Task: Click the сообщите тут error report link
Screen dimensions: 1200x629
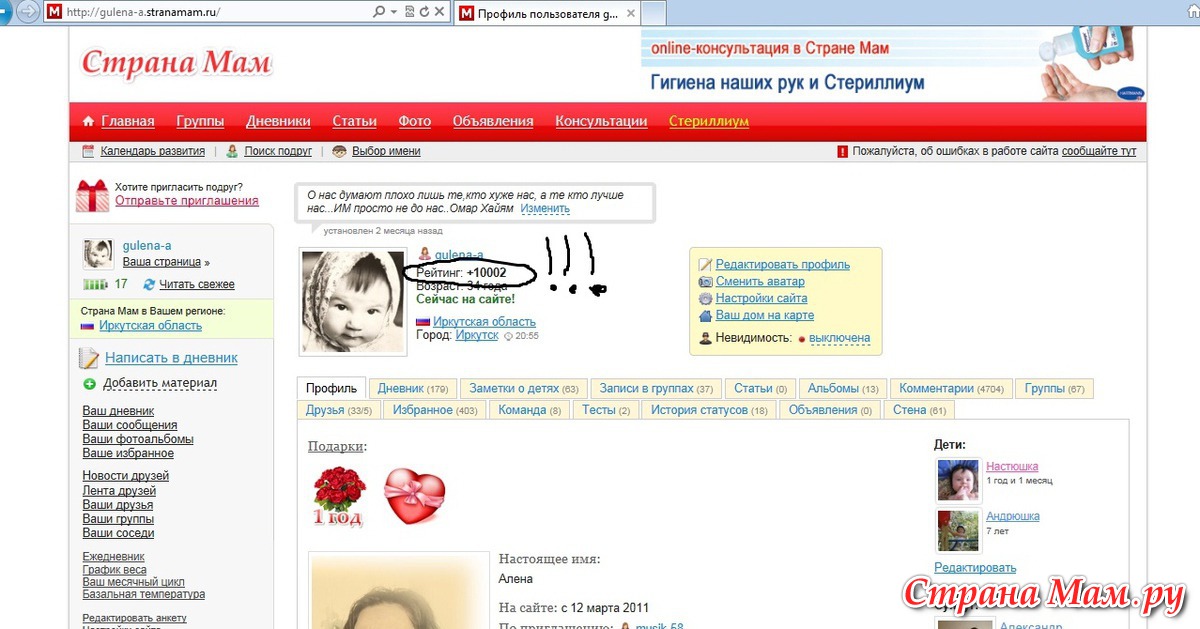Action: coord(1099,151)
